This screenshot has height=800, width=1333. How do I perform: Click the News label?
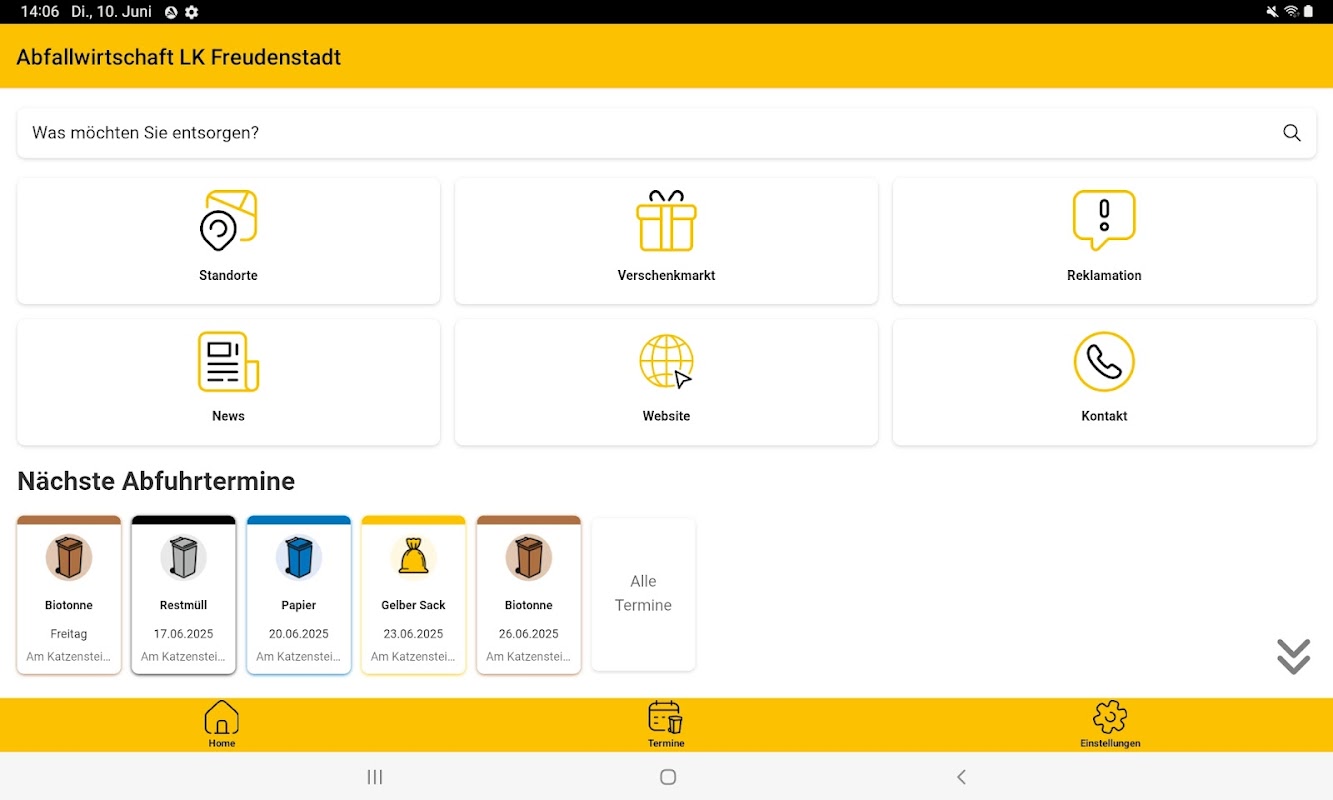(229, 416)
